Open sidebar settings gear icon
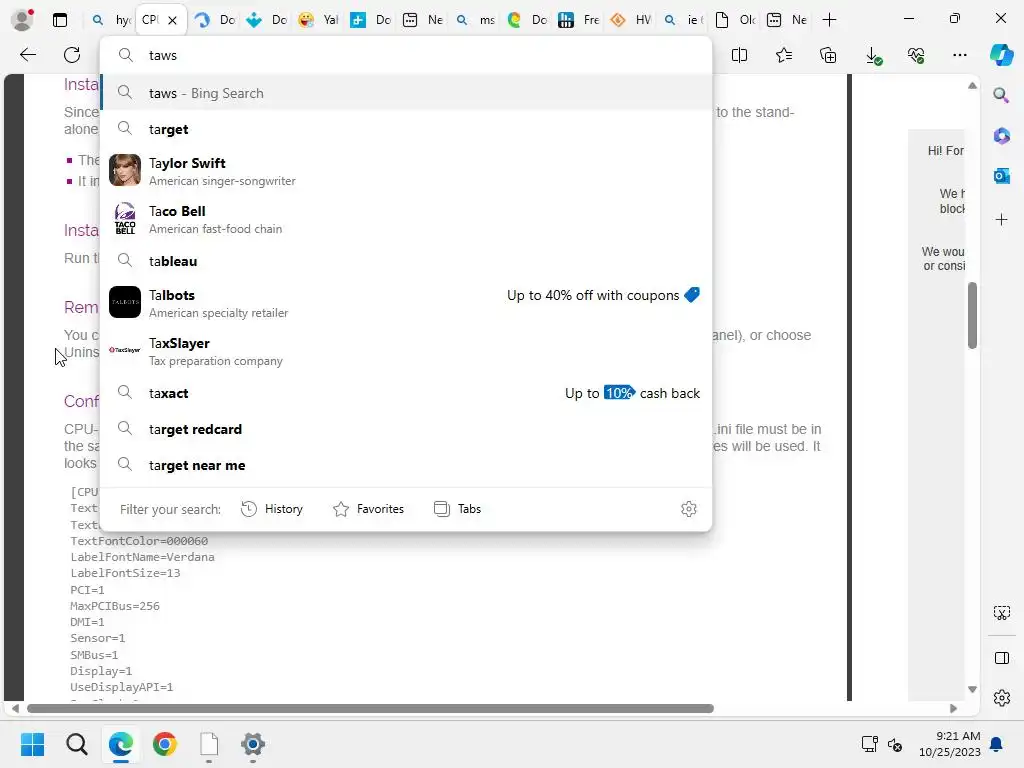 (x=1001, y=698)
